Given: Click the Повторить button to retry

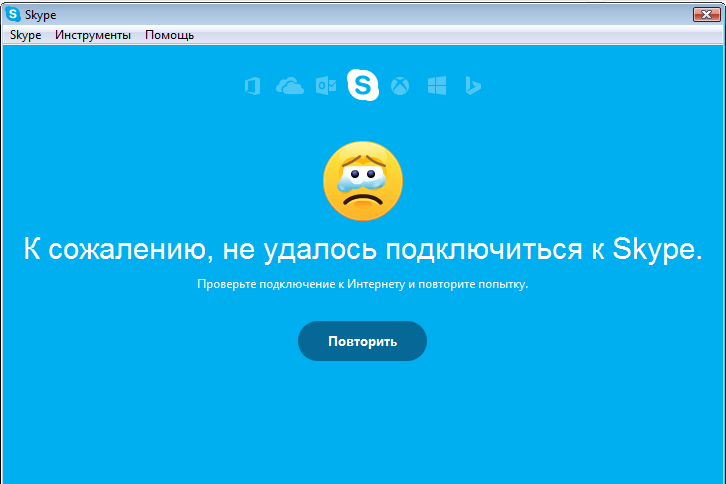Looking at the screenshot, I should click(362, 341).
